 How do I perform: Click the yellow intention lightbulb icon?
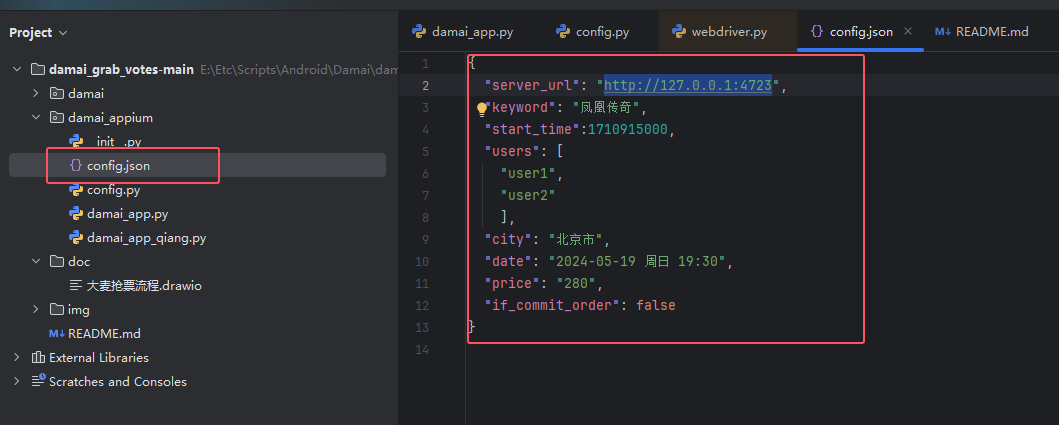pyautogui.click(x=482, y=108)
